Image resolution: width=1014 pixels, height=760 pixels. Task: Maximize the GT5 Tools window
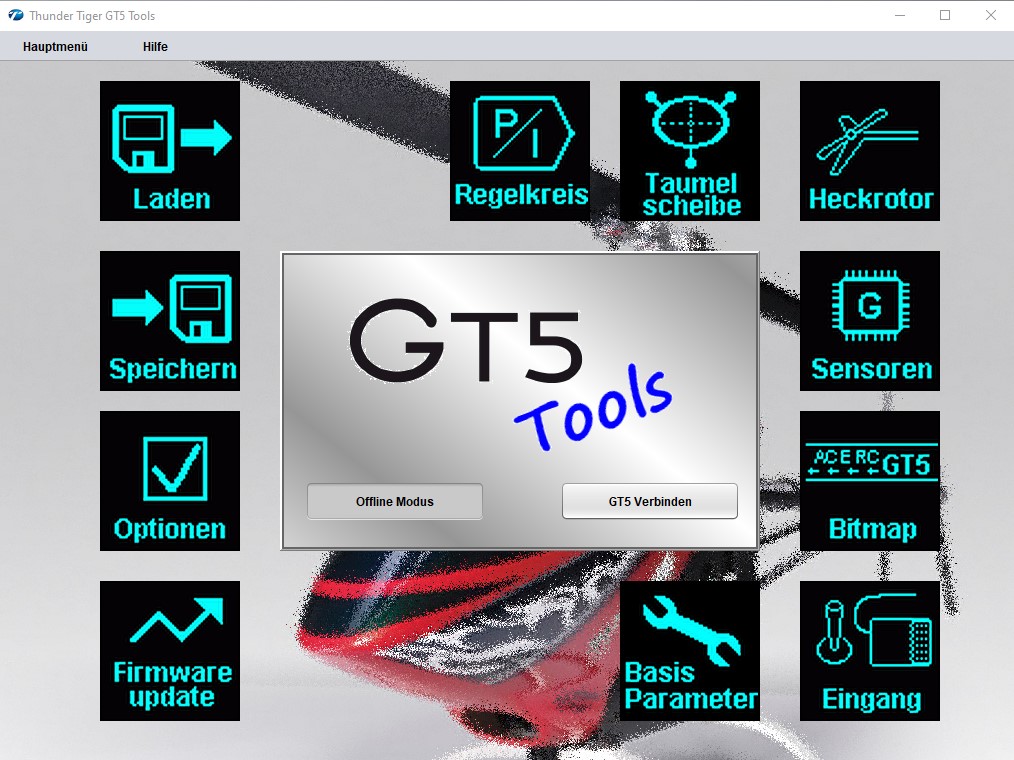point(945,16)
